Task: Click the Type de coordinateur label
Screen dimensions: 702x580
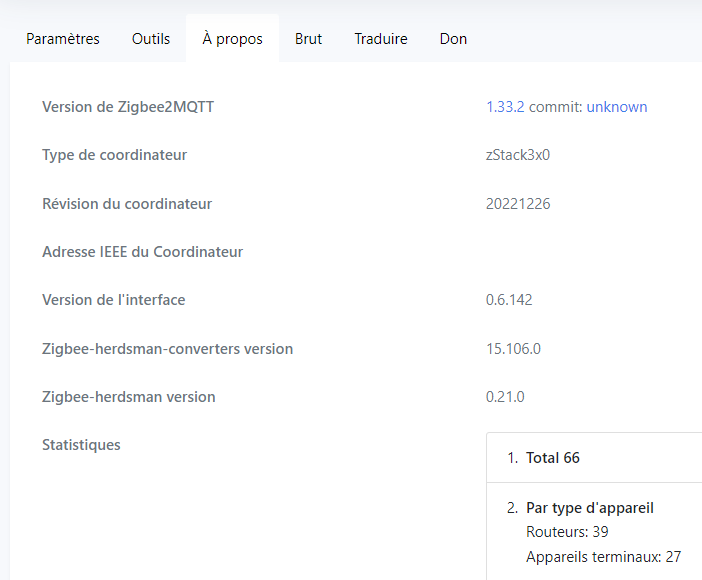Action: [x=115, y=155]
